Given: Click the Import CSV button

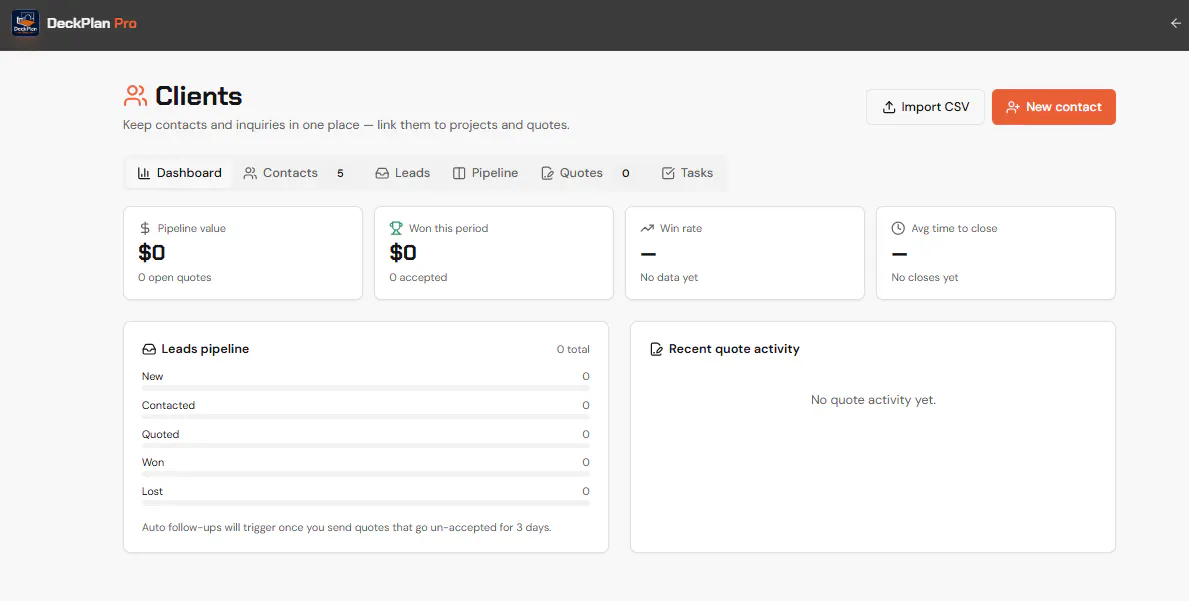Looking at the screenshot, I should point(925,107).
